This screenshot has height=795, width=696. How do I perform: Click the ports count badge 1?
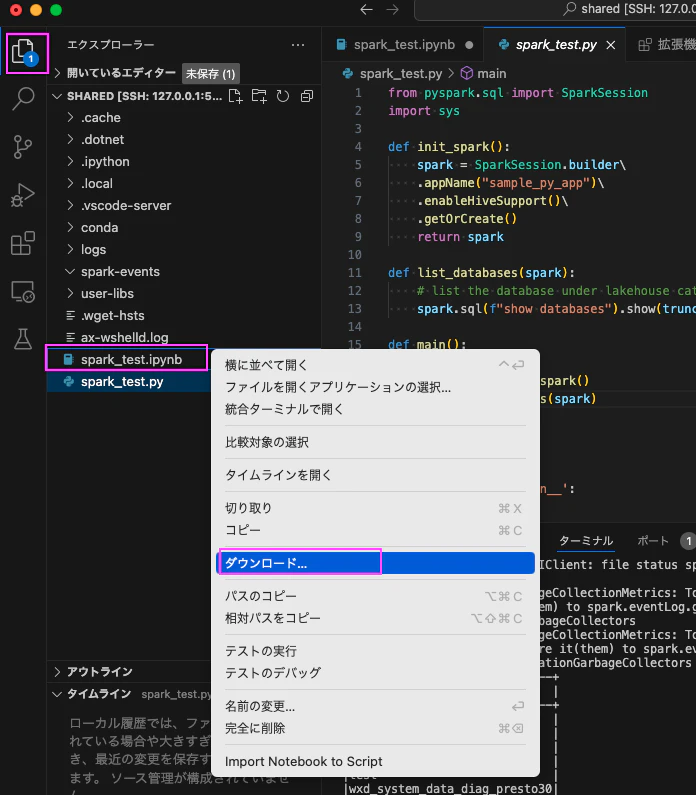pos(688,541)
